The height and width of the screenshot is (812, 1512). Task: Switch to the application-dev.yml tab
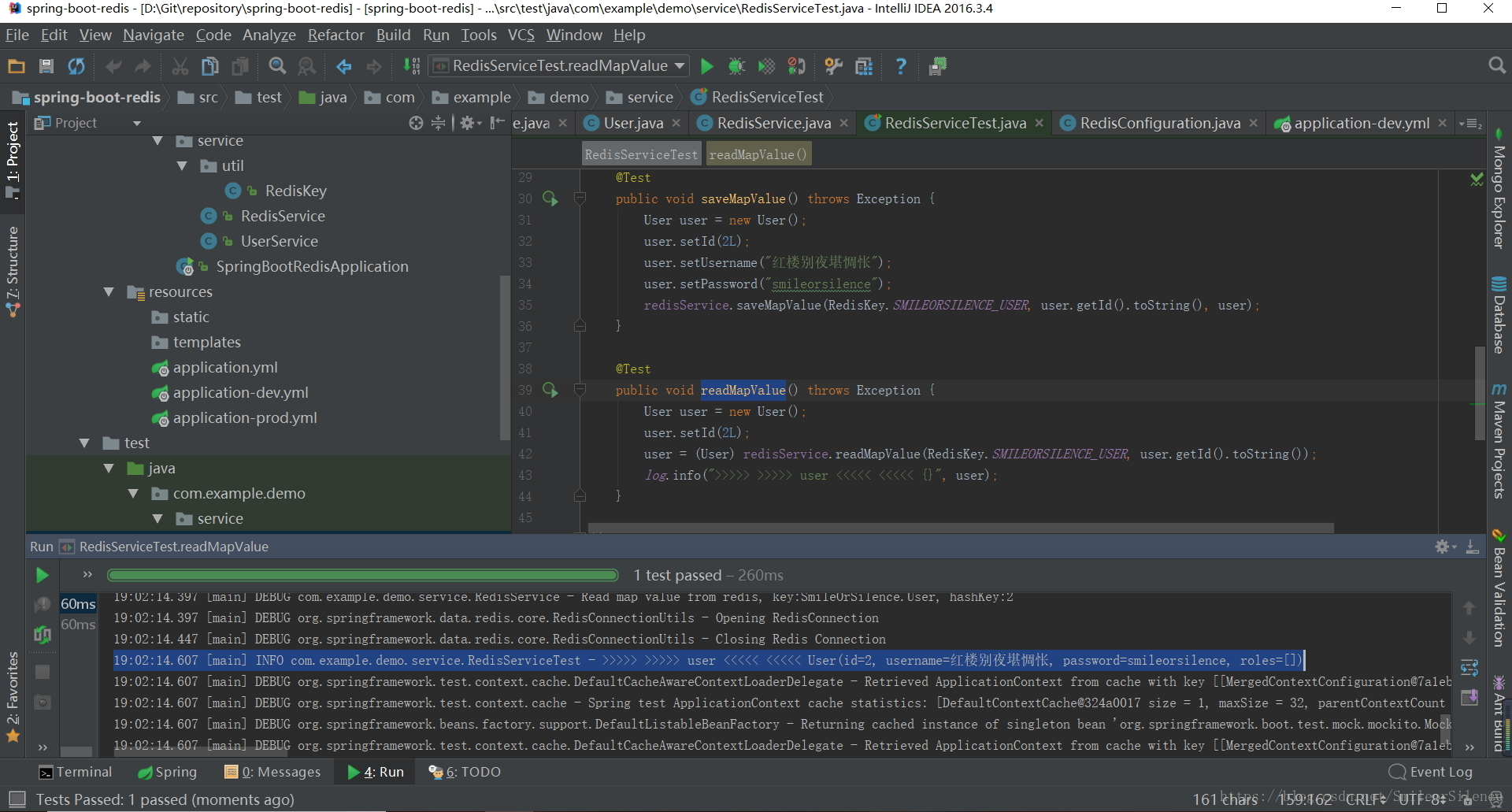(1362, 123)
